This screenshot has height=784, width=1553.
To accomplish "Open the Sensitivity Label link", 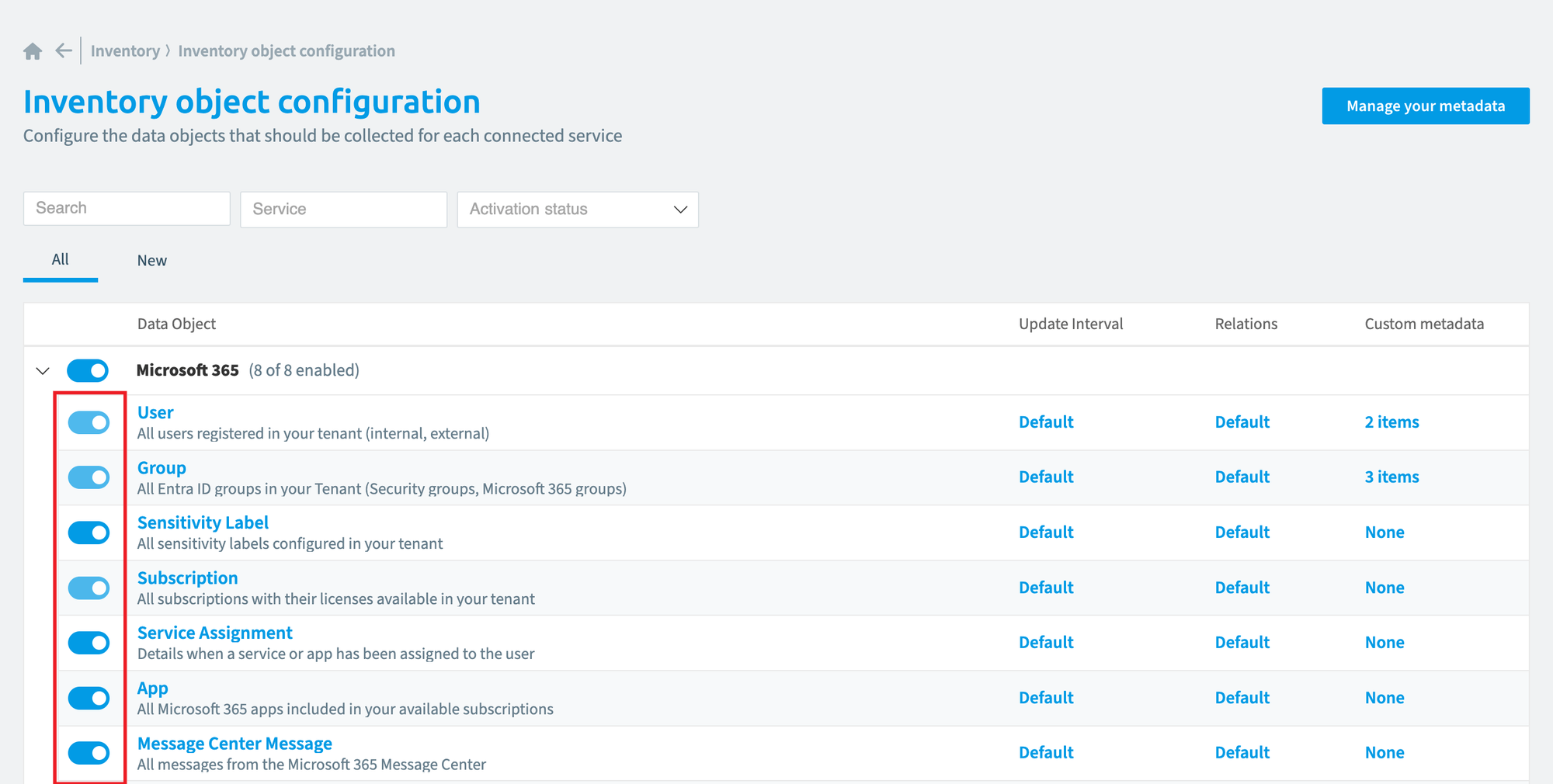I will click(203, 523).
